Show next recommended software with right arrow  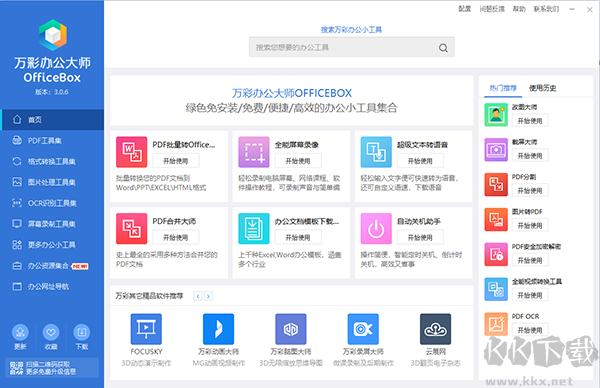(x=209, y=296)
